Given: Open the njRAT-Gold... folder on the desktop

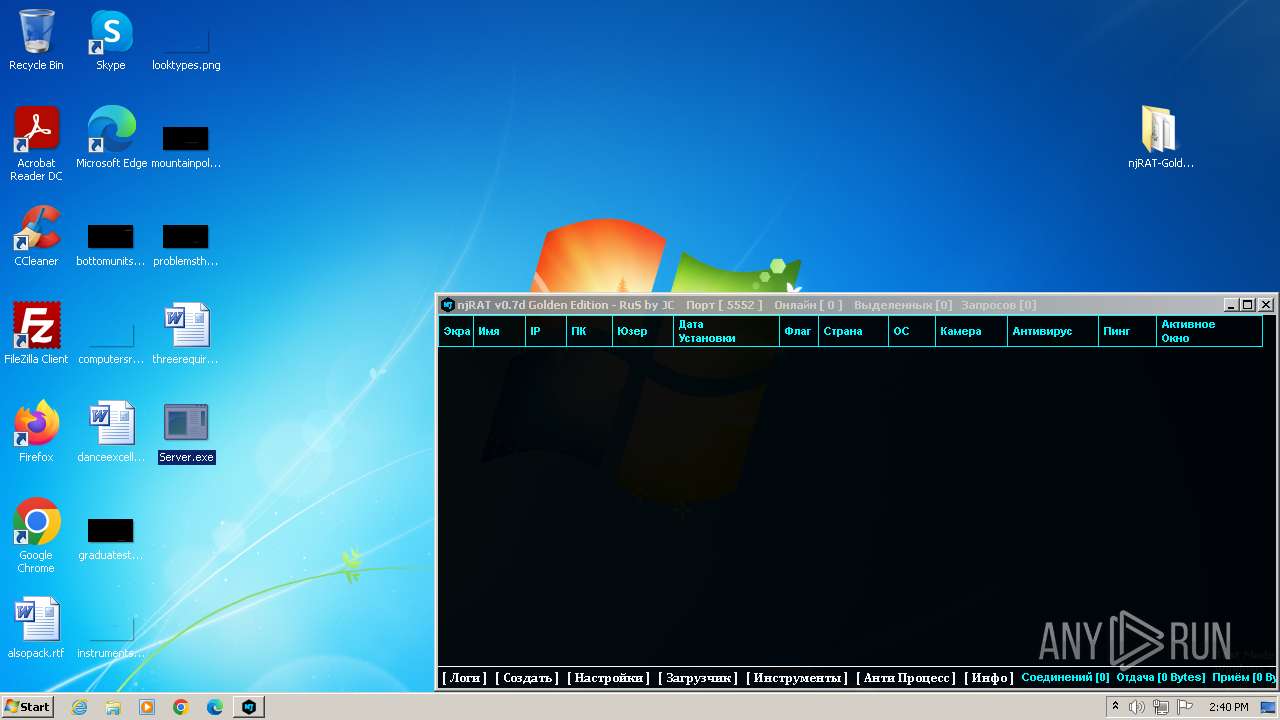Looking at the screenshot, I should point(1161,138).
